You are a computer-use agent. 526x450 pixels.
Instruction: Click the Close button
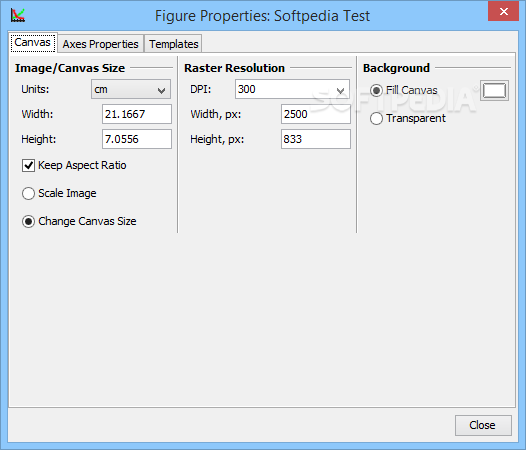483,425
